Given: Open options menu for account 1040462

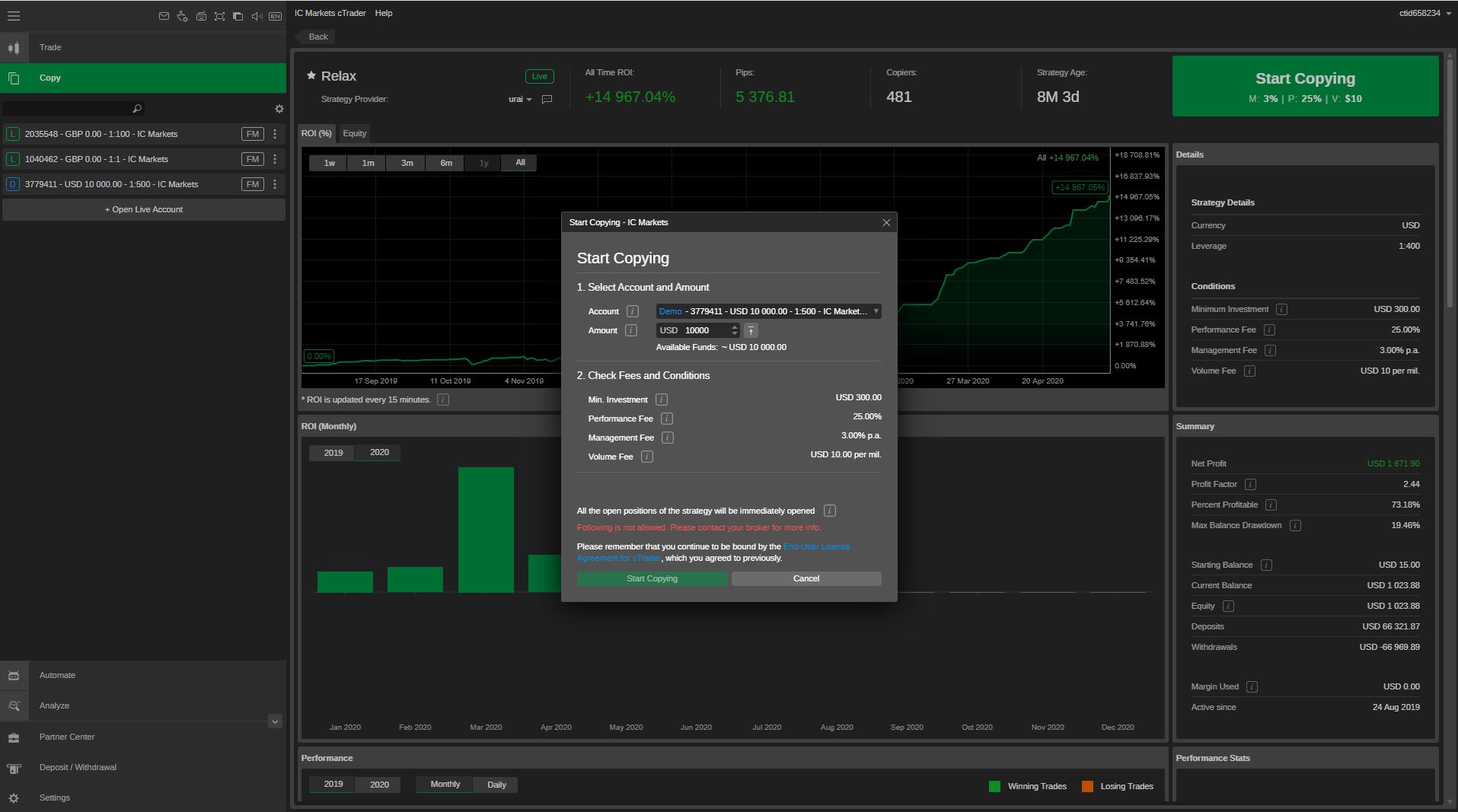Looking at the screenshot, I should 275,159.
